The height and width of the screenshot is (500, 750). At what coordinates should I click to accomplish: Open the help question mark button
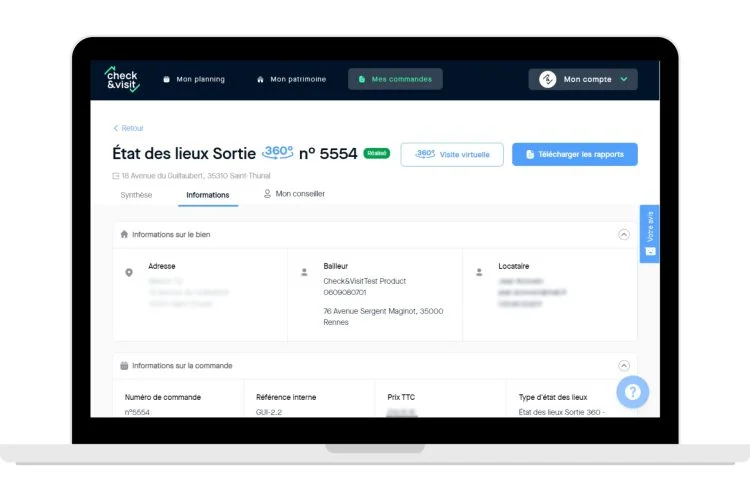632,392
